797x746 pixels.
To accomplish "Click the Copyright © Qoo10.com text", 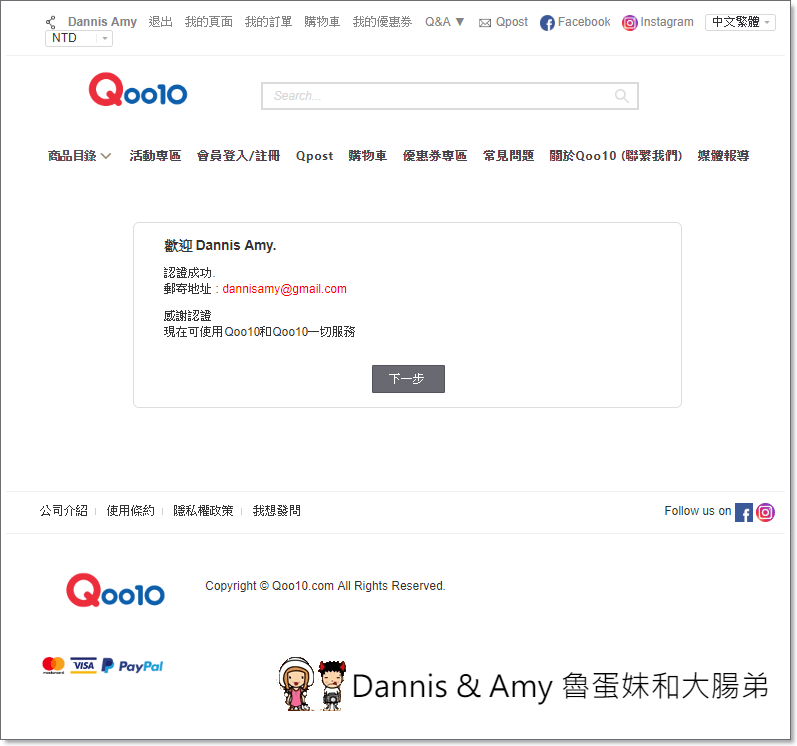I will 325,586.
